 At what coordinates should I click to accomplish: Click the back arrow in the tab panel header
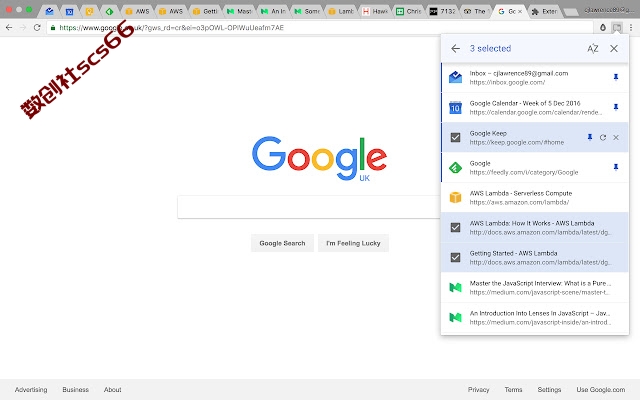click(x=456, y=49)
